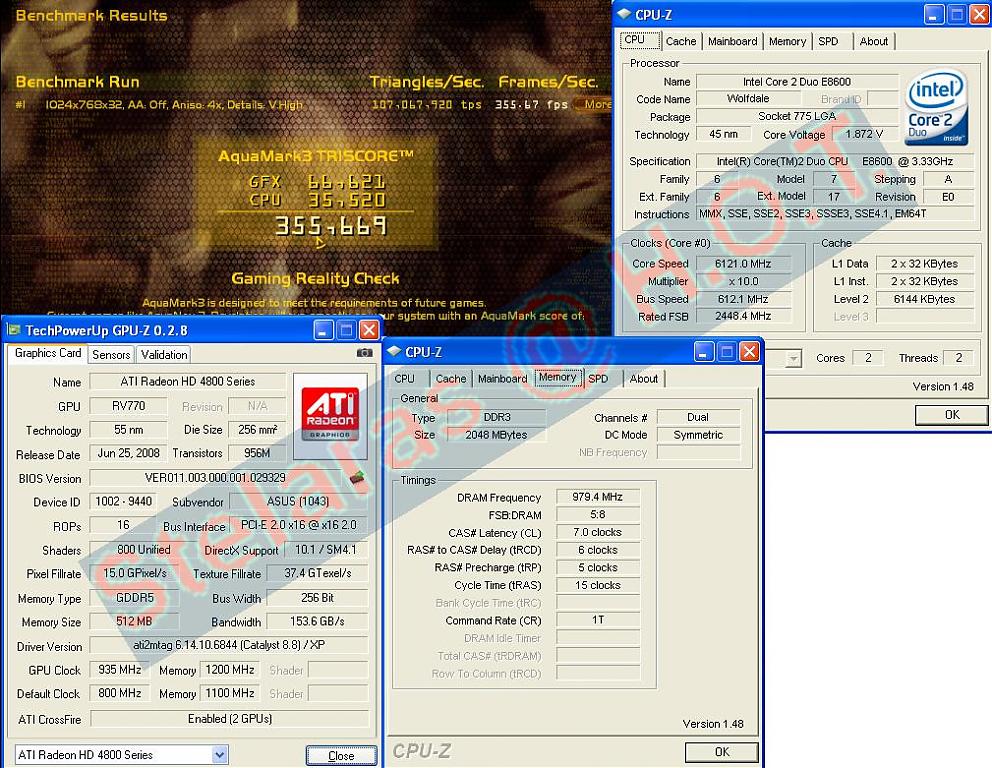Click the DC Mode value "Symmetric"
Image resolution: width=992 pixels, height=768 pixels.
698,435
